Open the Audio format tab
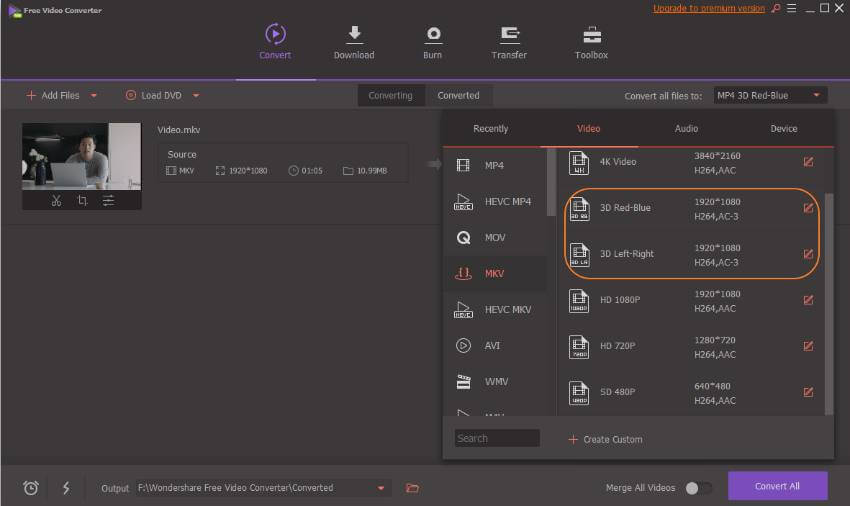Viewport: 850px width, 506px height. [x=686, y=129]
